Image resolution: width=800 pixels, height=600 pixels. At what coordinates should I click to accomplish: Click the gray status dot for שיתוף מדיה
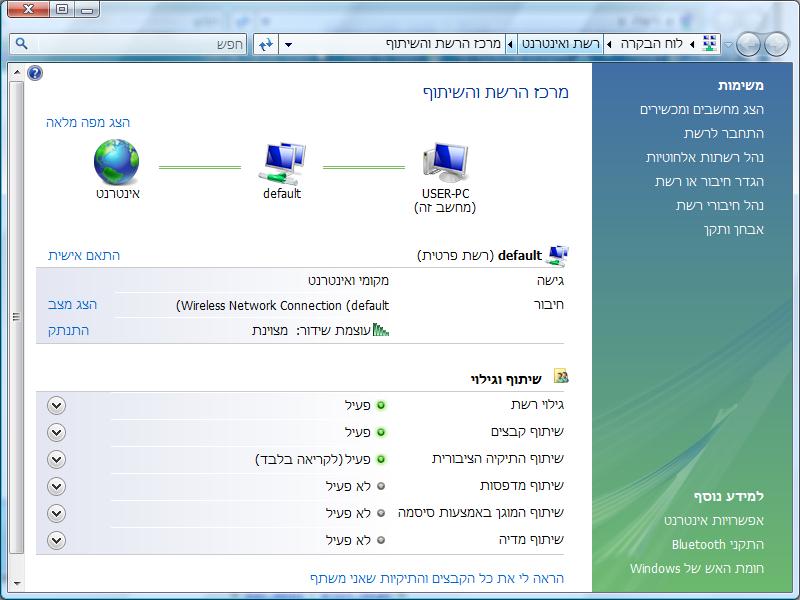click(381, 540)
